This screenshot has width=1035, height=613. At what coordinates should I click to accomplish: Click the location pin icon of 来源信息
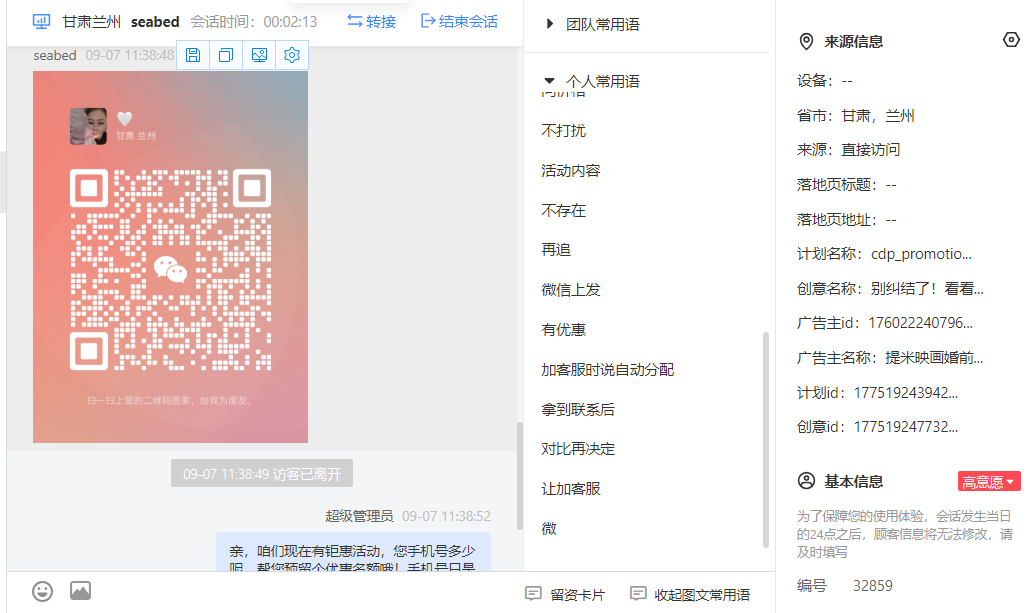(806, 42)
